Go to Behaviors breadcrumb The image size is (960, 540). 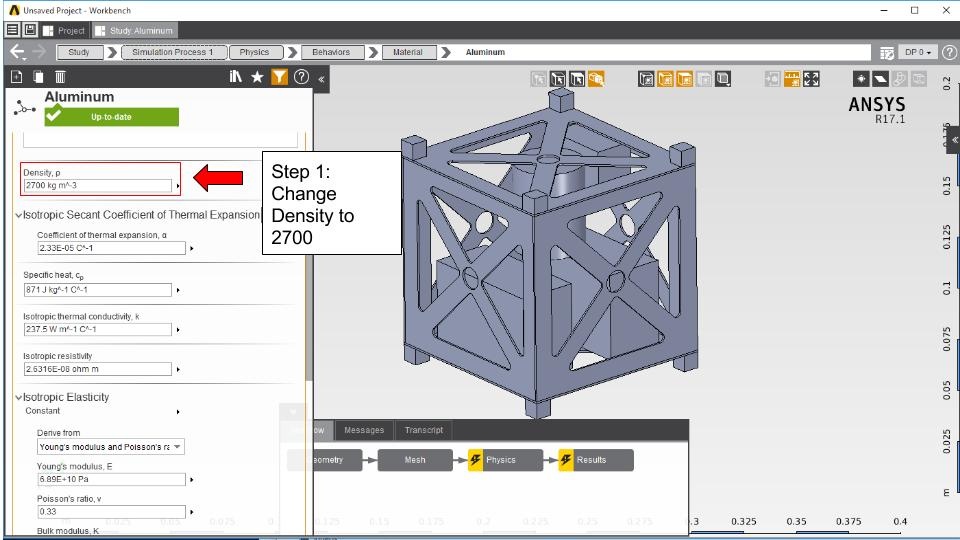pos(331,52)
